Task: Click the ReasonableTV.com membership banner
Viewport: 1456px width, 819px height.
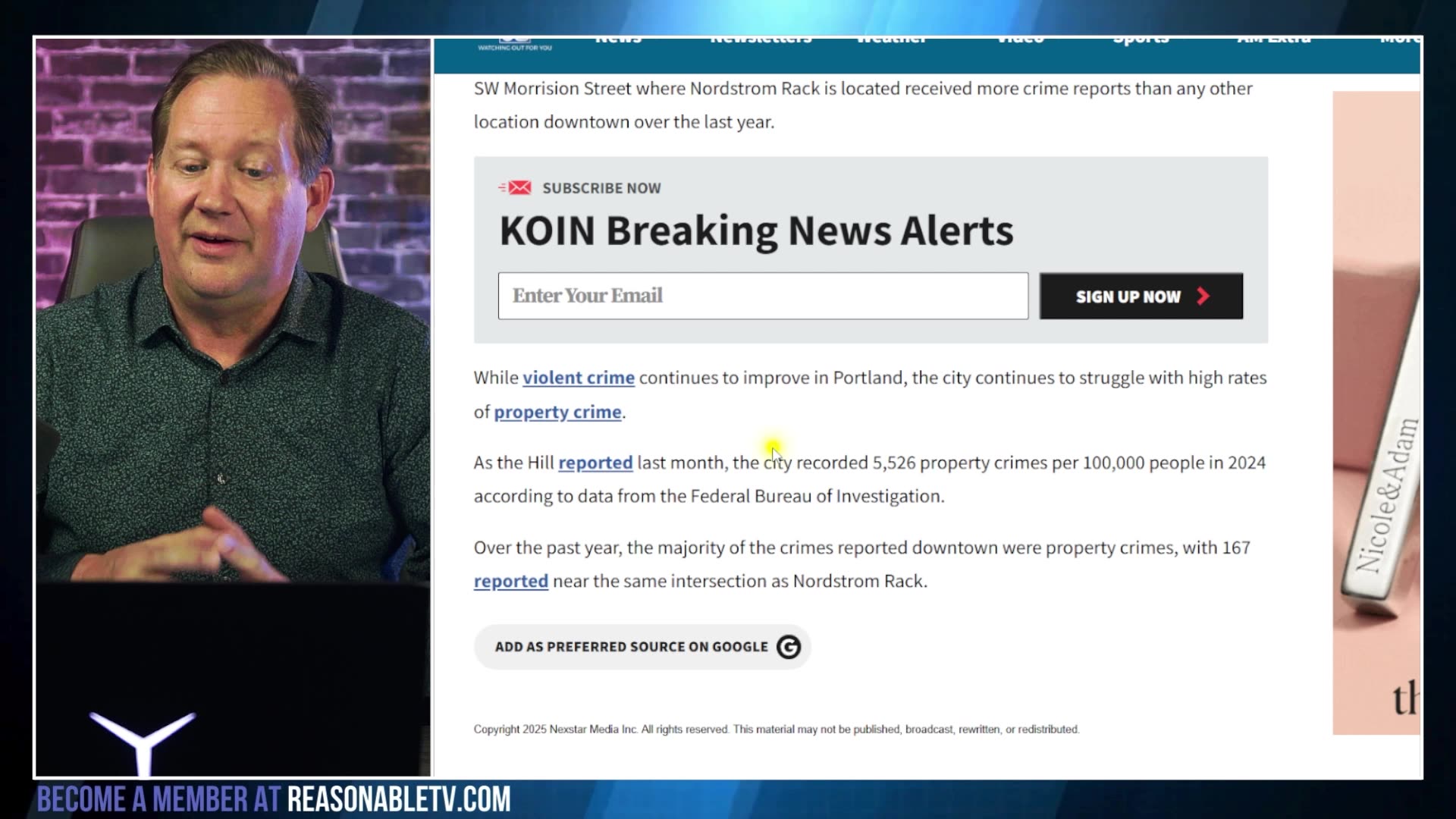Action: tap(274, 799)
